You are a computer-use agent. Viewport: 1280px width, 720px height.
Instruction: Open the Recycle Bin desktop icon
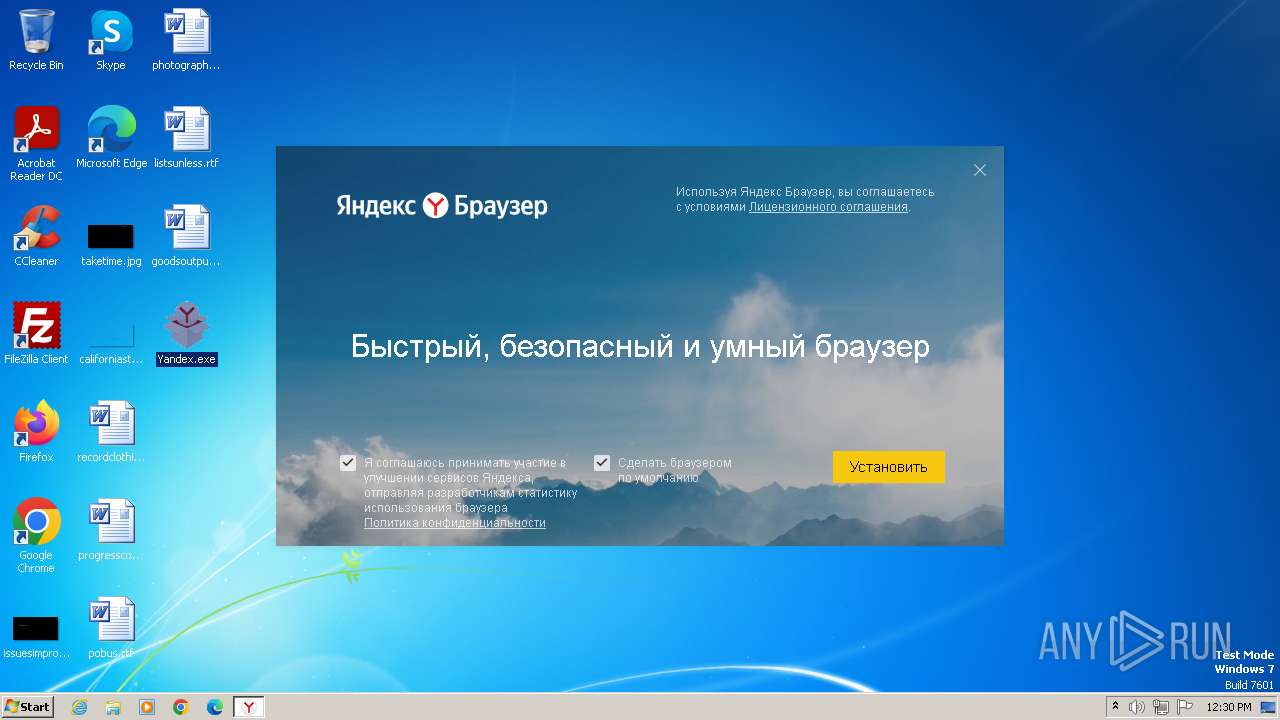36,40
